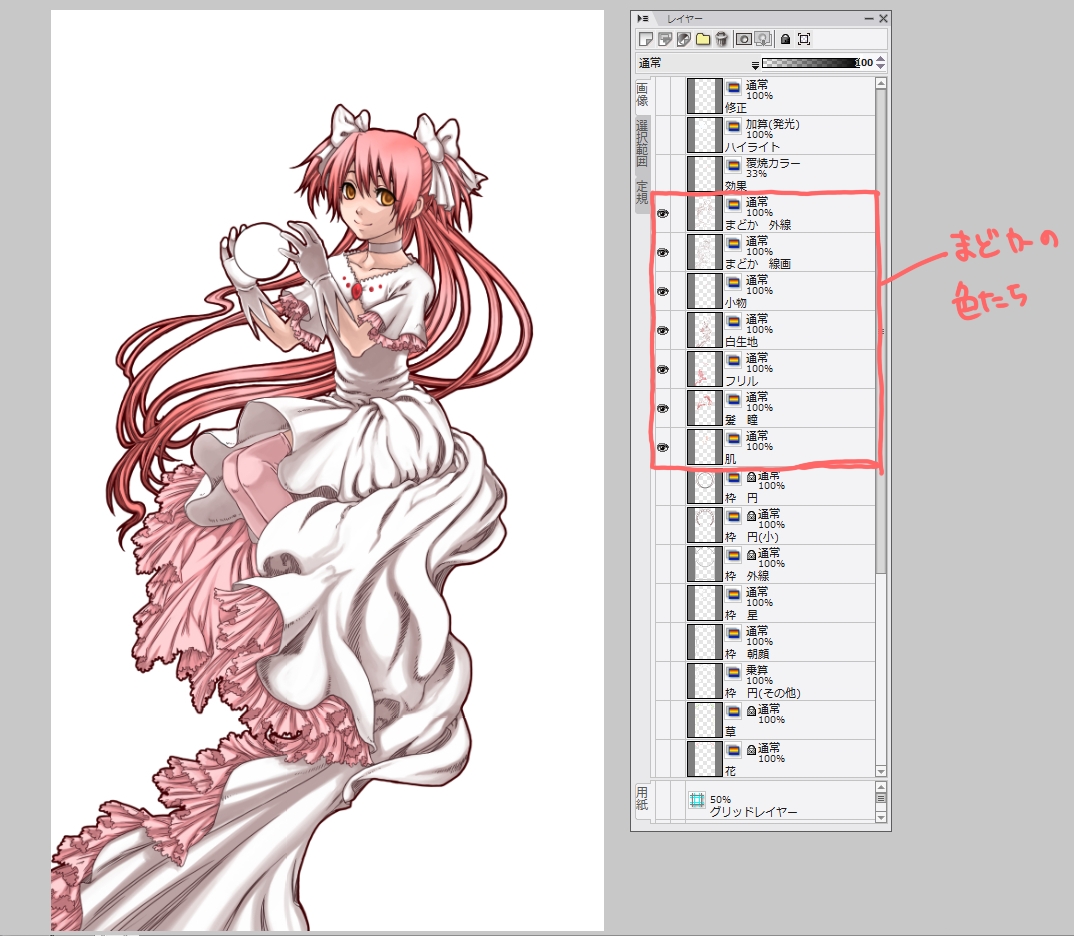
Task: Click the duplicate layer icon
Action: 664,39
